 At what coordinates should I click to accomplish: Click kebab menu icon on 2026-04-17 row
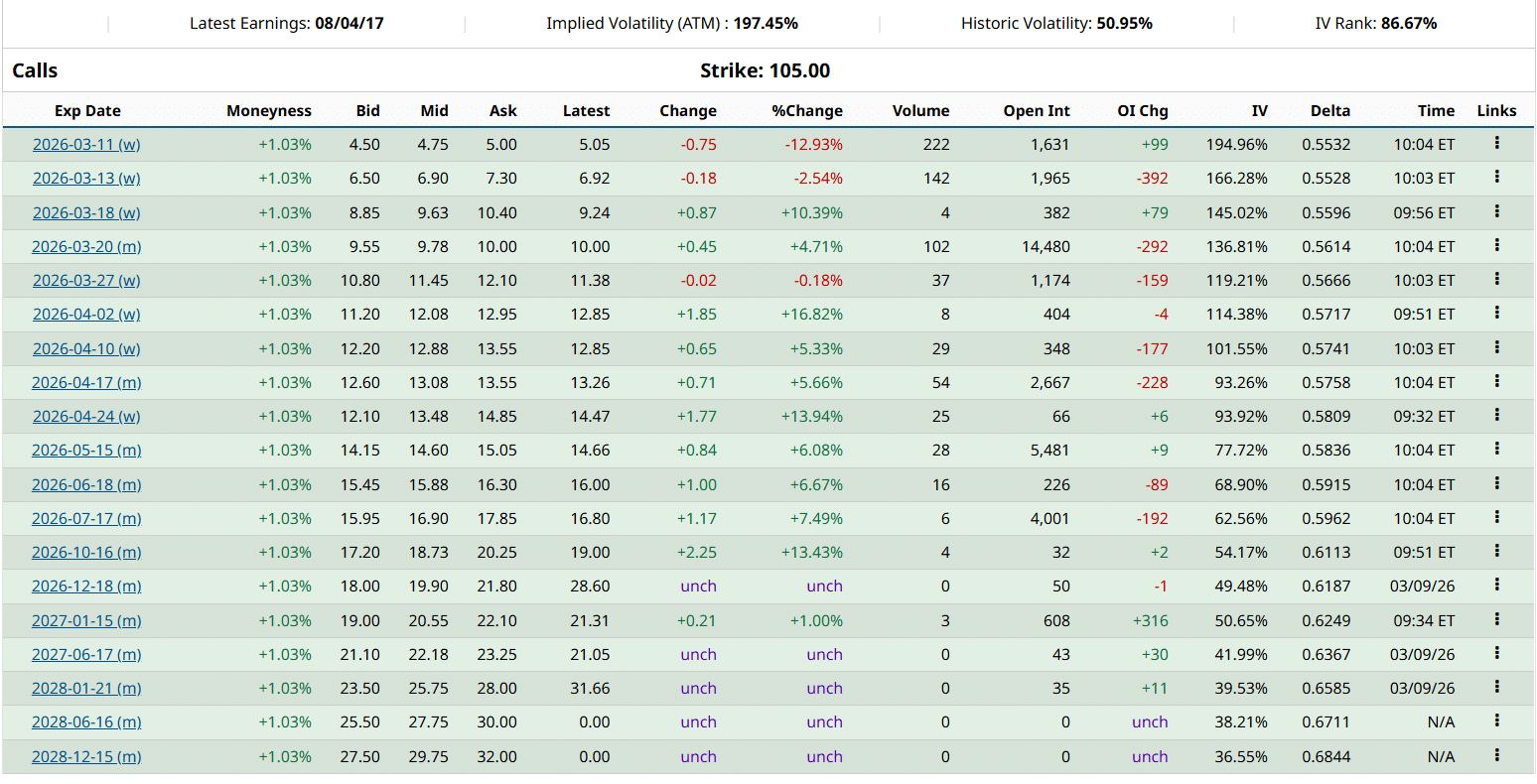tap(1496, 382)
